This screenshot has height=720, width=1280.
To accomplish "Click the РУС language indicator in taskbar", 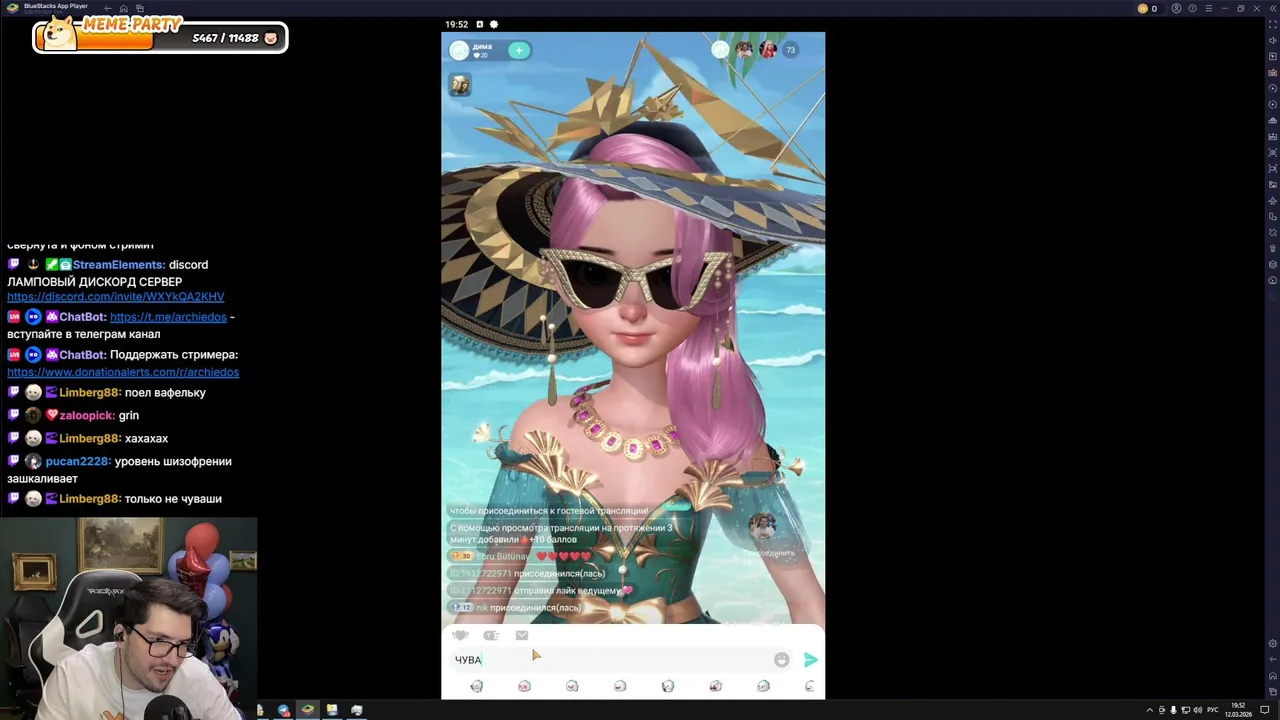I will [1213, 710].
